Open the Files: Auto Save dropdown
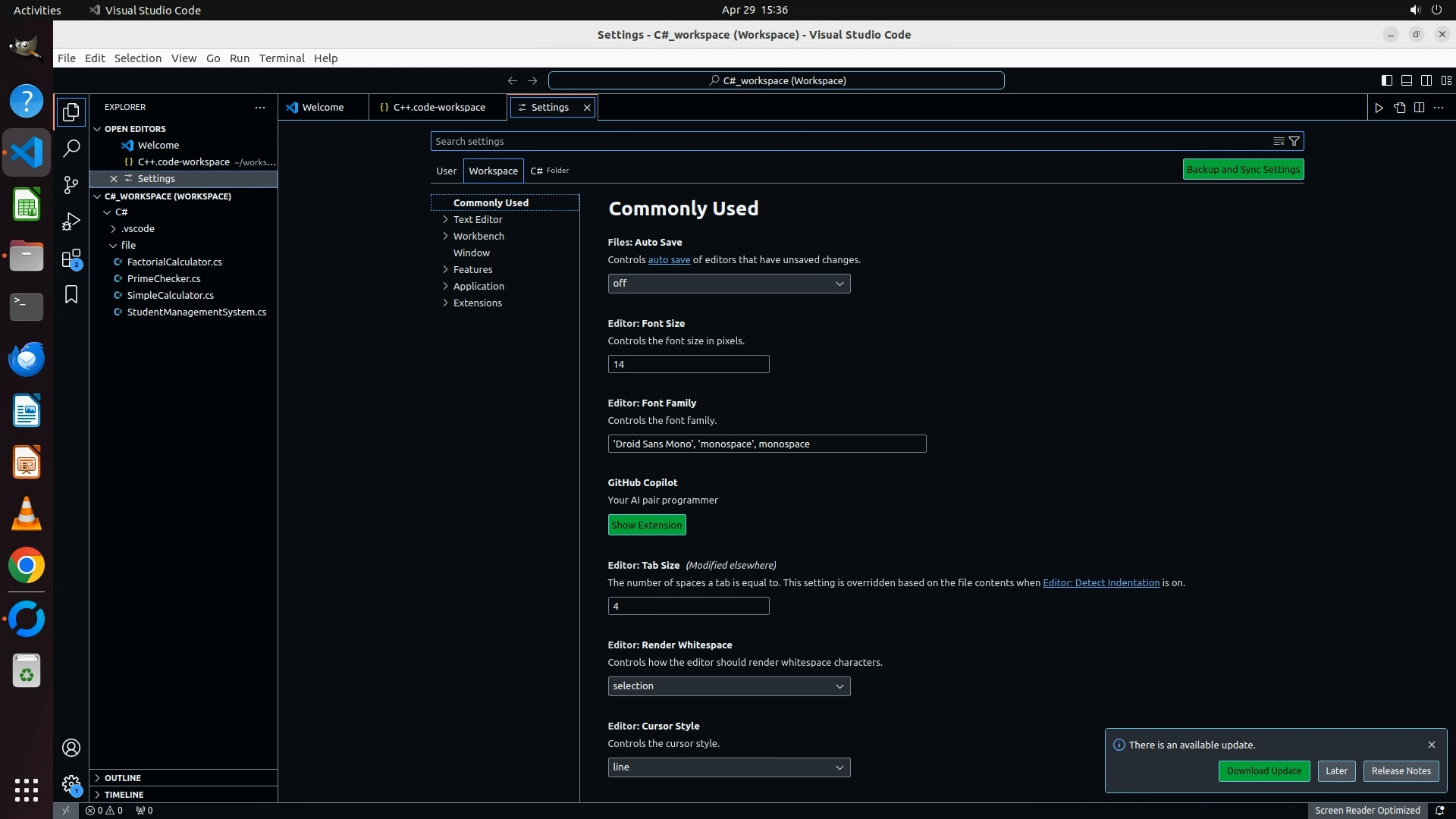Viewport: 1456px width, 819px height. click(x=728, y=284)
